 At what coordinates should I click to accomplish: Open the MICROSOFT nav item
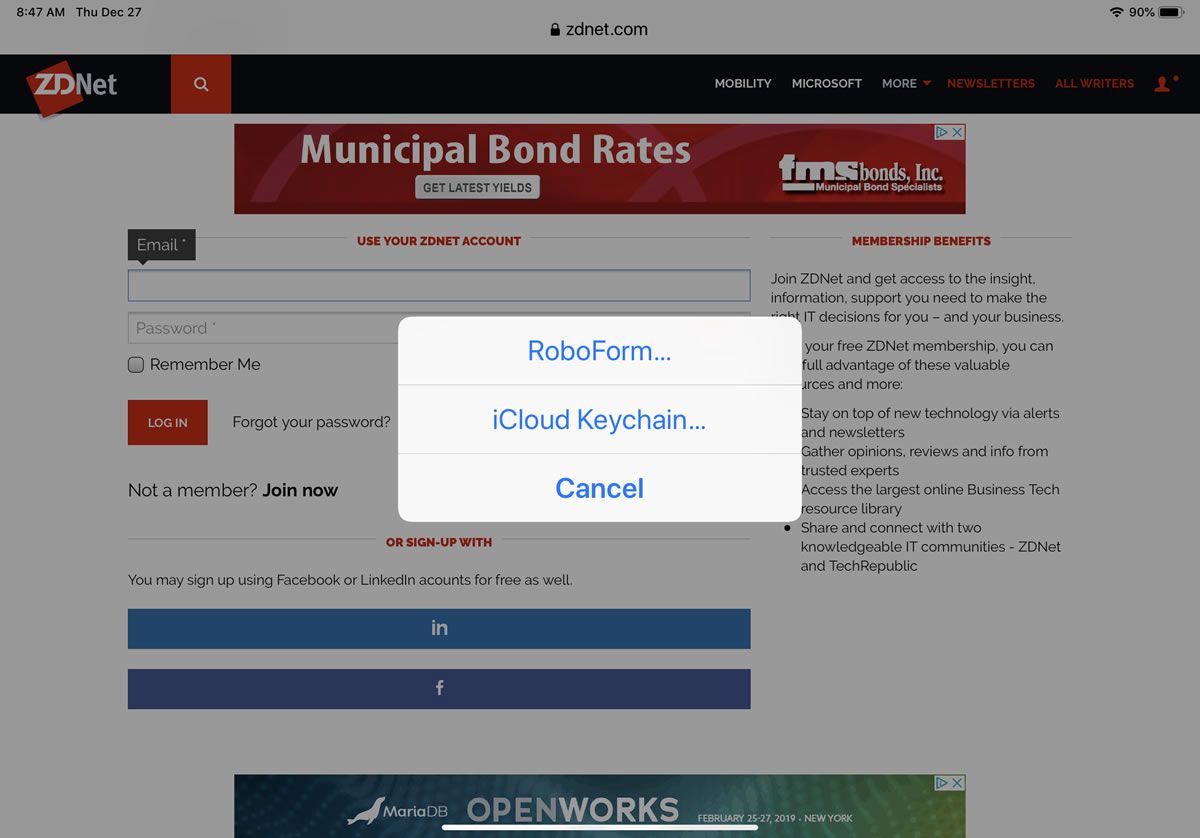(x=827, y=84)
